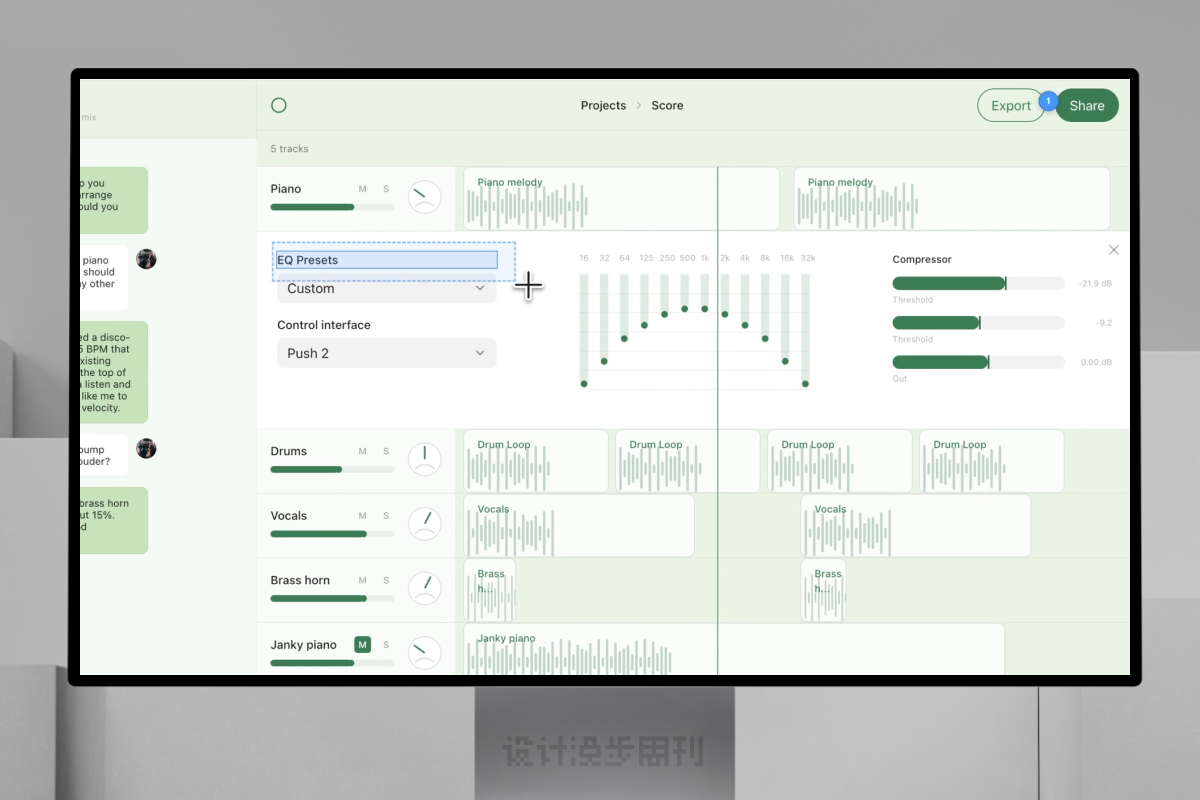Screen dimensions: 1200x800
Task: Go to Projects breadcrumb
Action: coord(603,105)
